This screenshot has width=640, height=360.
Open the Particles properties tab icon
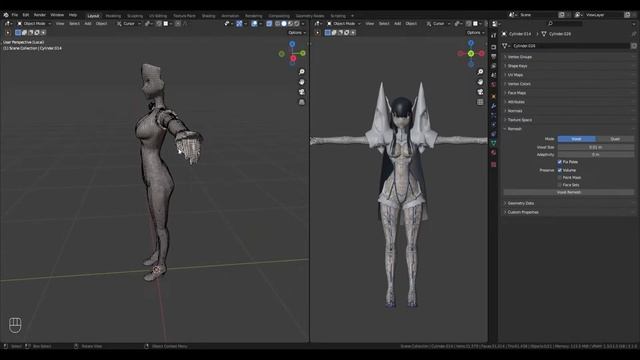coord(493,115)
